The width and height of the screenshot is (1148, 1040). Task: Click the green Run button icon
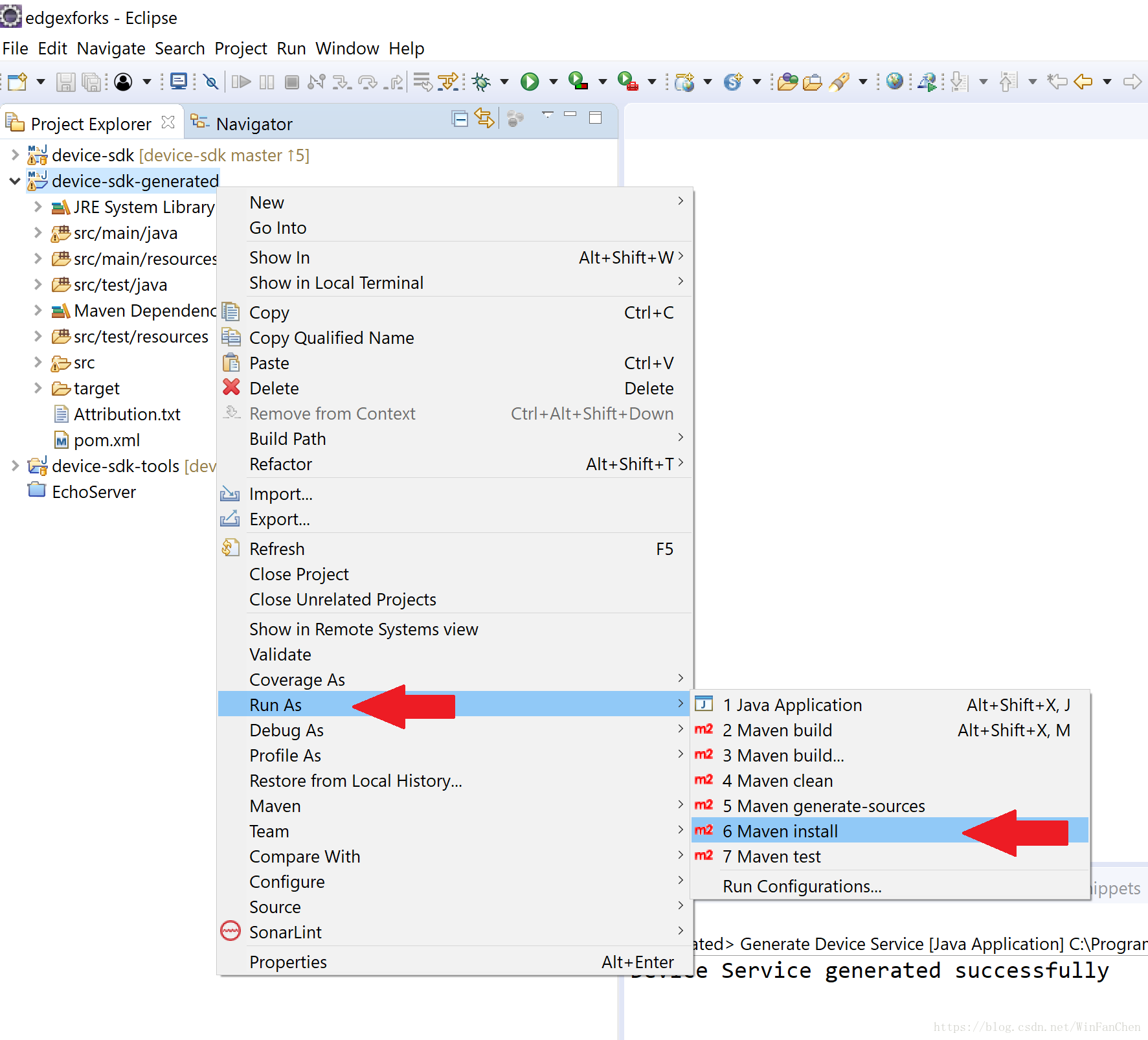coord(530,82)
